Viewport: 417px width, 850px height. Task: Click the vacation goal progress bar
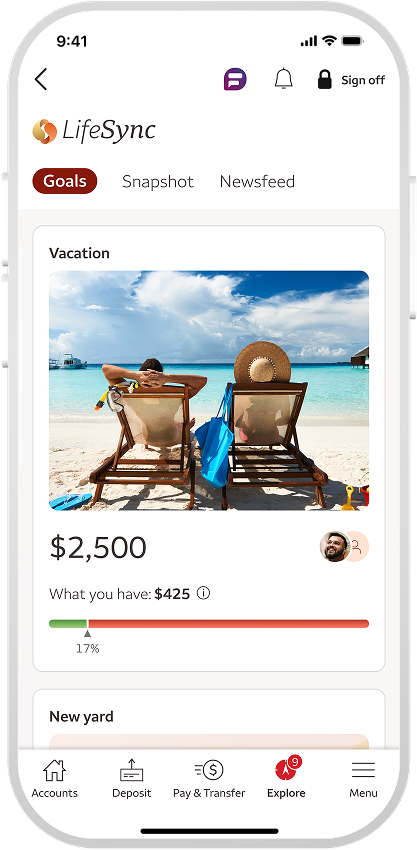click(209, 623)
